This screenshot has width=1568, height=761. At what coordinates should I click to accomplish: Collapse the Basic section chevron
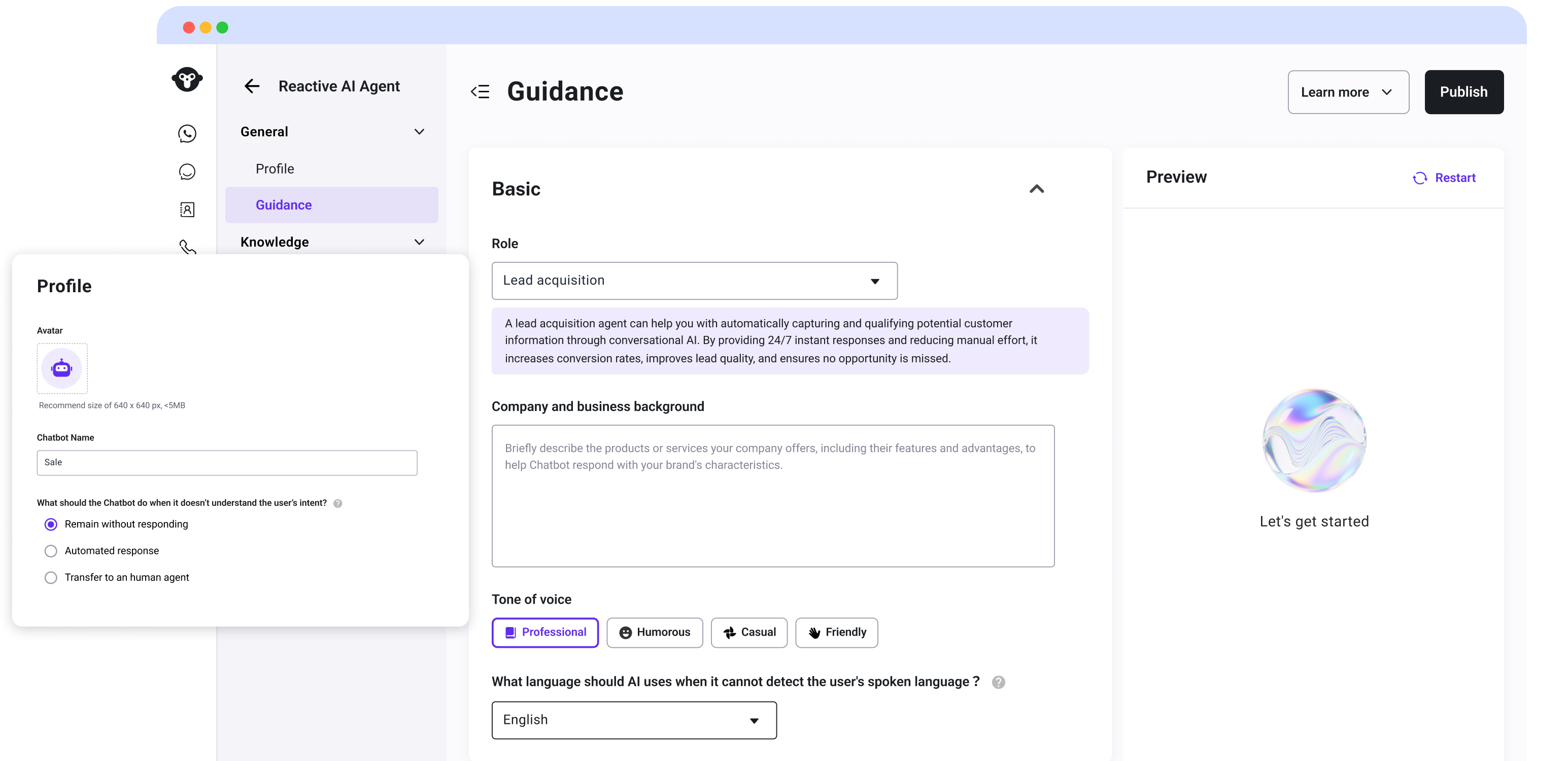pos(1036,189)
